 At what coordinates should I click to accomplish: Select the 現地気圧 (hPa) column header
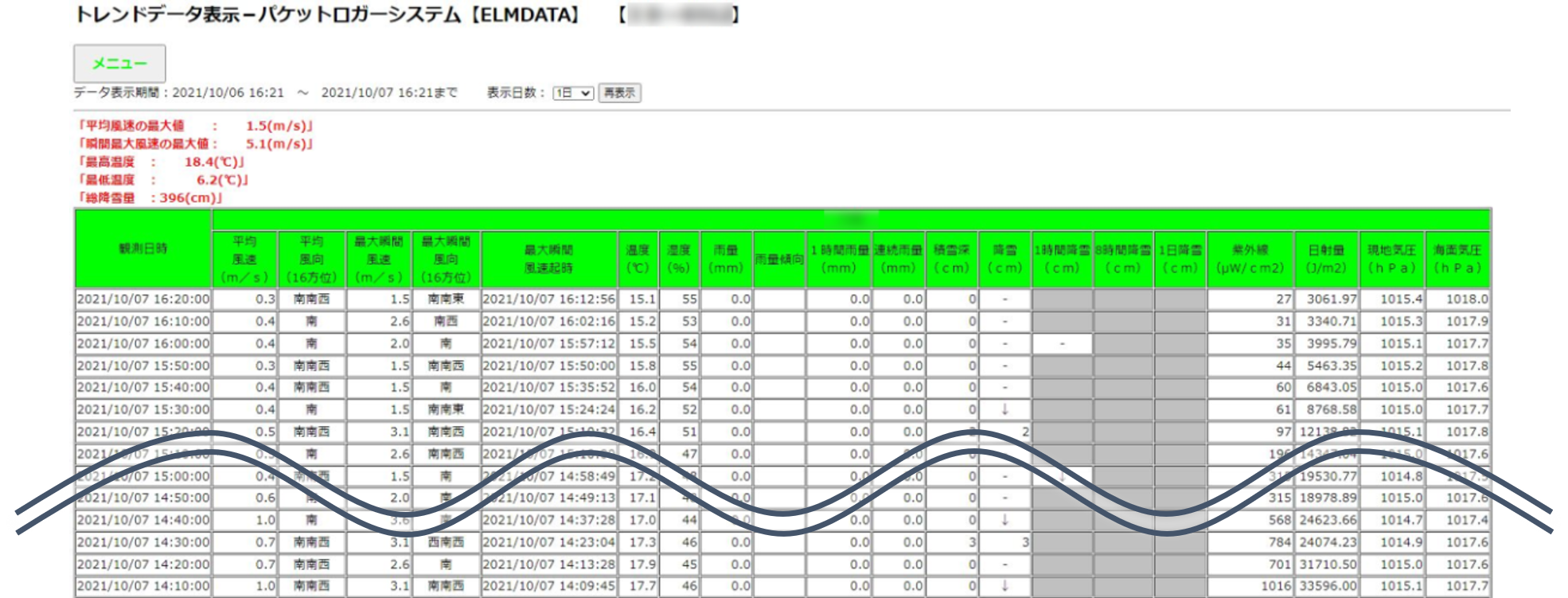pos(1391,260)
